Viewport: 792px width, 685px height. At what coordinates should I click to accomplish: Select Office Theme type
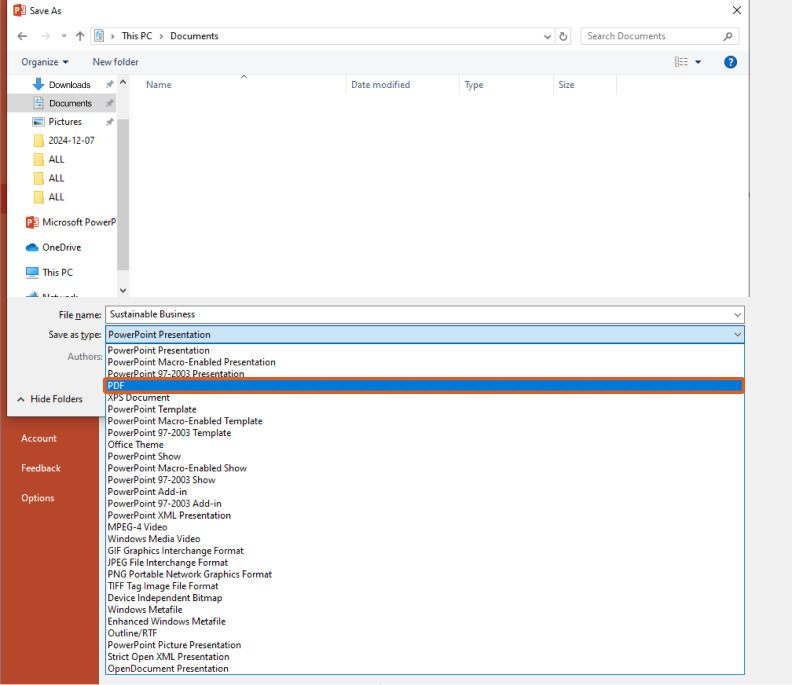(x=425, y=445)
